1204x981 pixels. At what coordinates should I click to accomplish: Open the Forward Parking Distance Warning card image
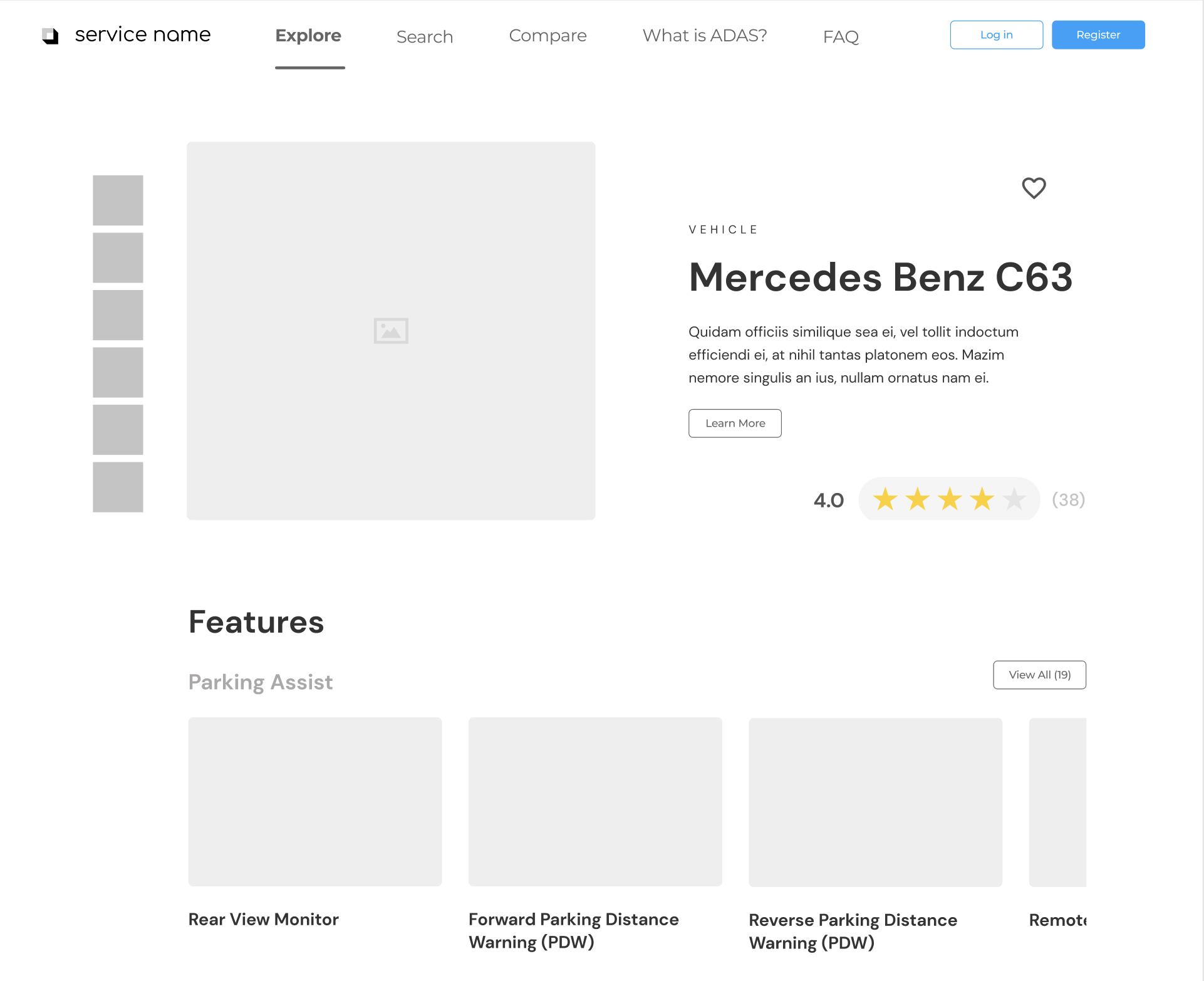pyautogui.click(x=595, y=802)
